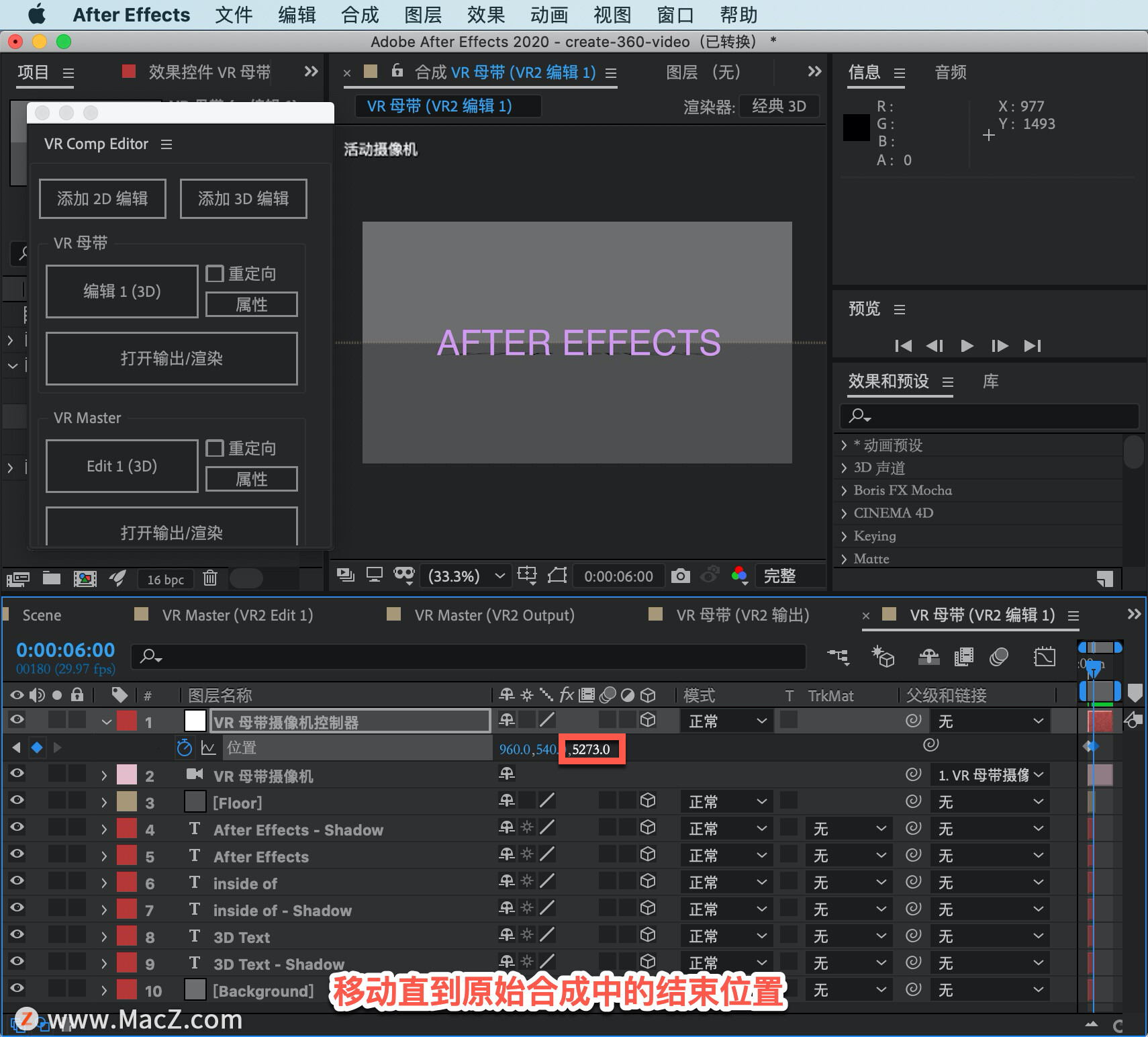1148x1037 pixels.
Task: Delete selected project item with trash icon
Action: point(210,578)
